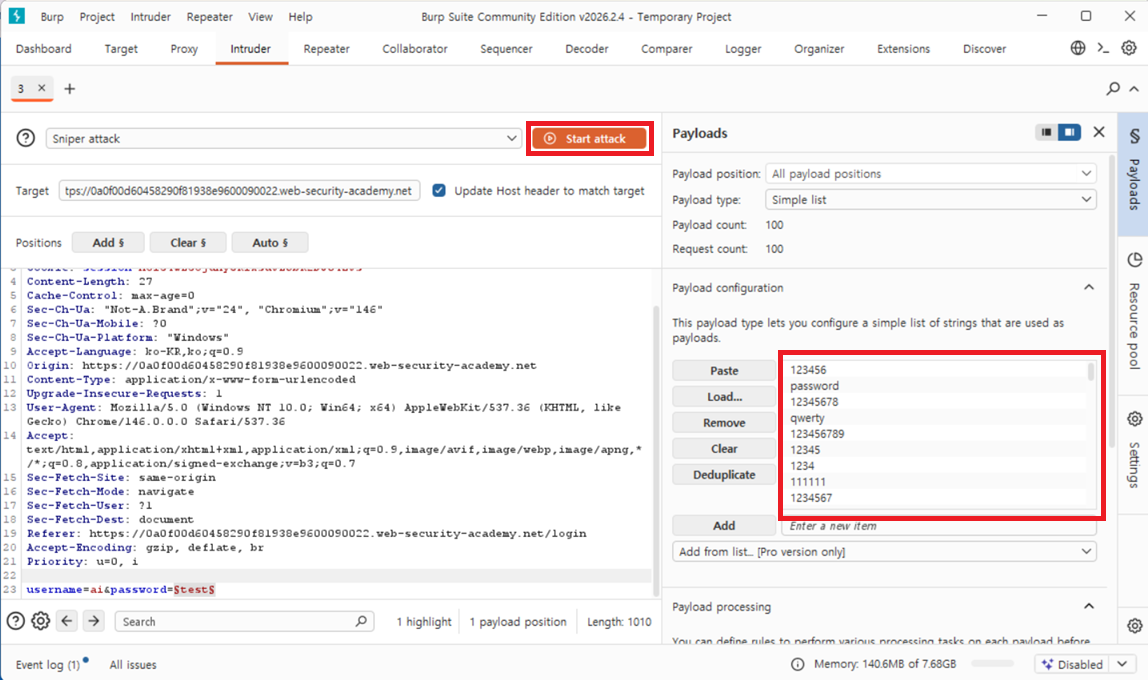This screenshot has height=680, width=1148.
Task: Click the Start attack button
Action: 589,138
